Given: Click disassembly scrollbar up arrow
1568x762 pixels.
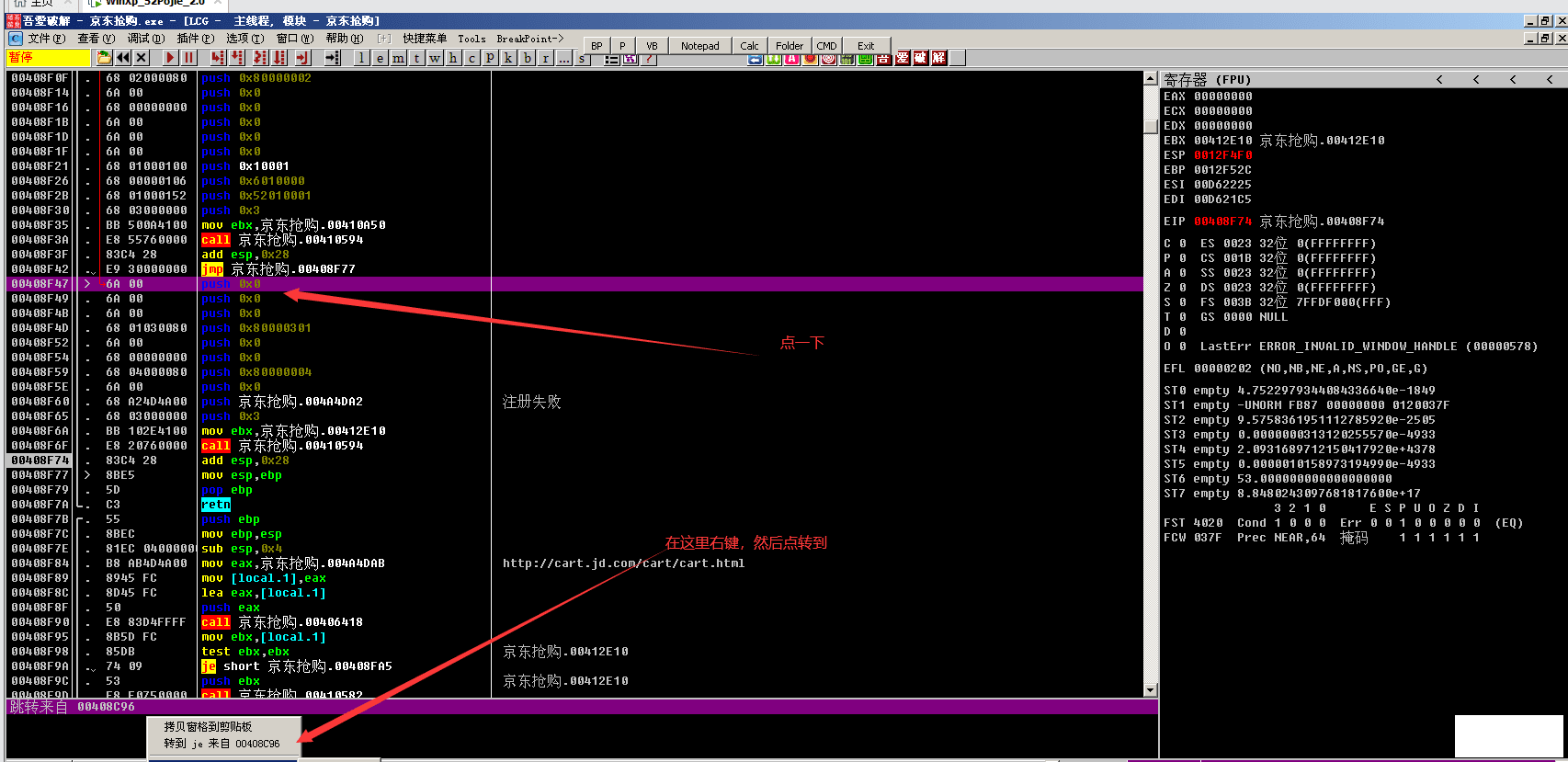Looking at the screenshot, I should click(1151, 78).
